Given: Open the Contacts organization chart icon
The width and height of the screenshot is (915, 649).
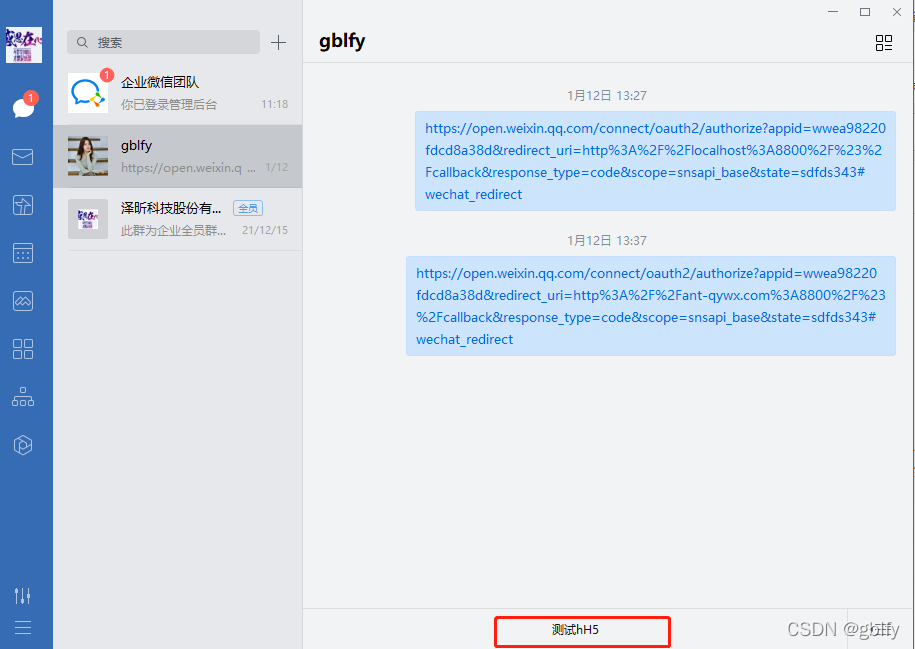Looking at the screenshot, I should click(x=23, y=397).
